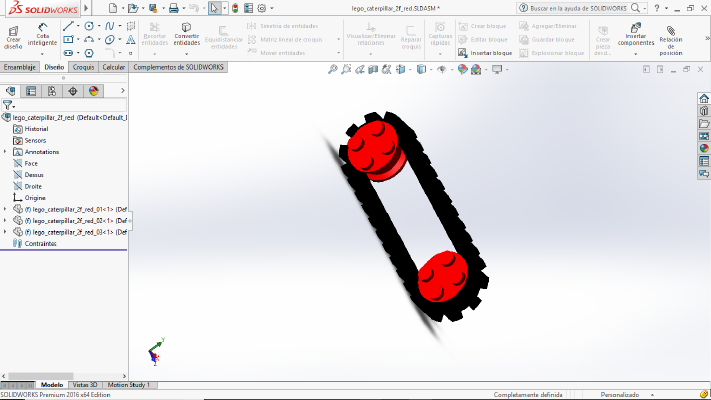
Task: Open File Explorer in task pane
Action: [x=704, y=123]
